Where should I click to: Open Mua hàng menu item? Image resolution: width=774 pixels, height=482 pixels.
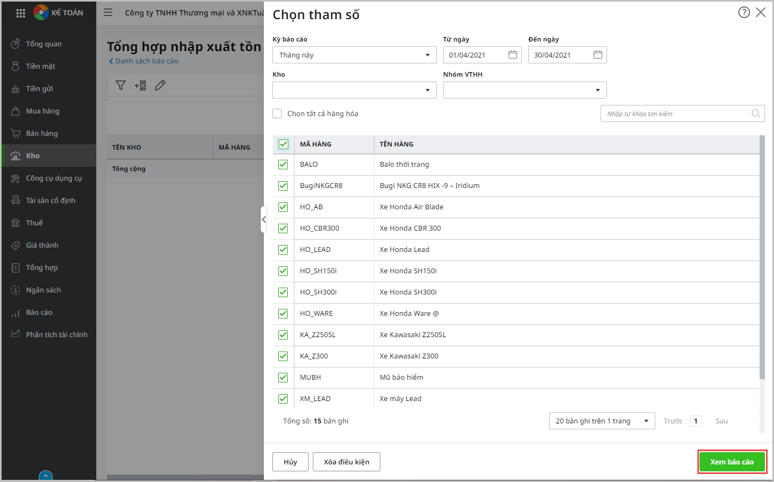48,111
